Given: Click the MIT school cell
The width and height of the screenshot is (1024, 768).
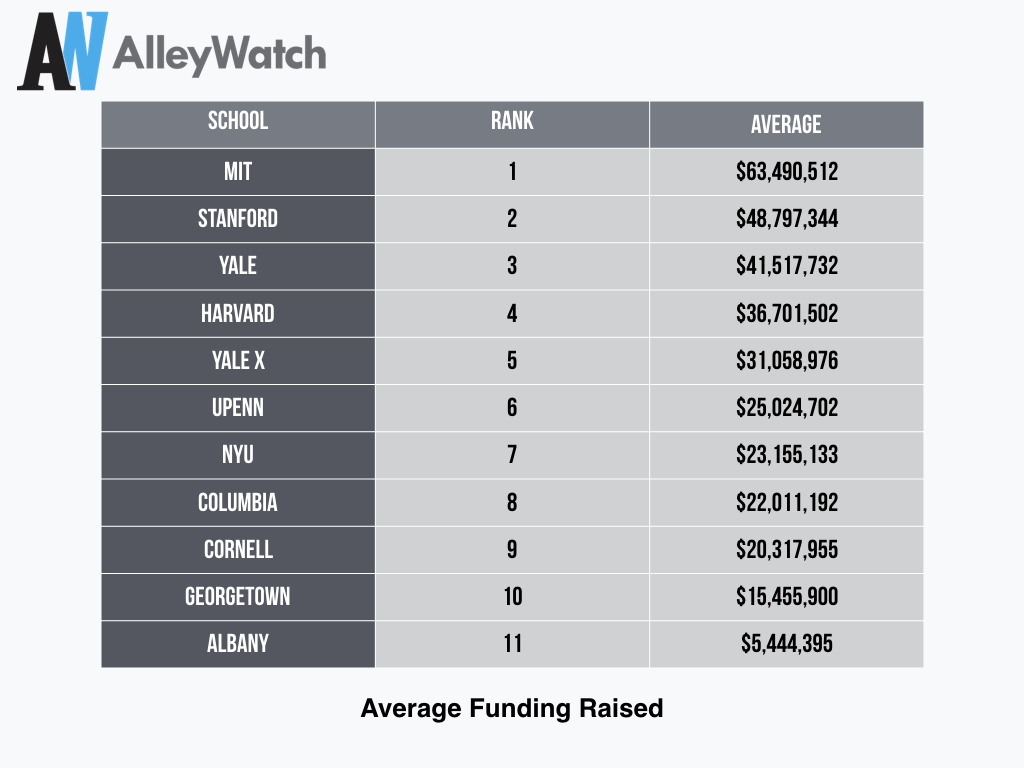Looking at the screenshot, I should click(238, 172).
